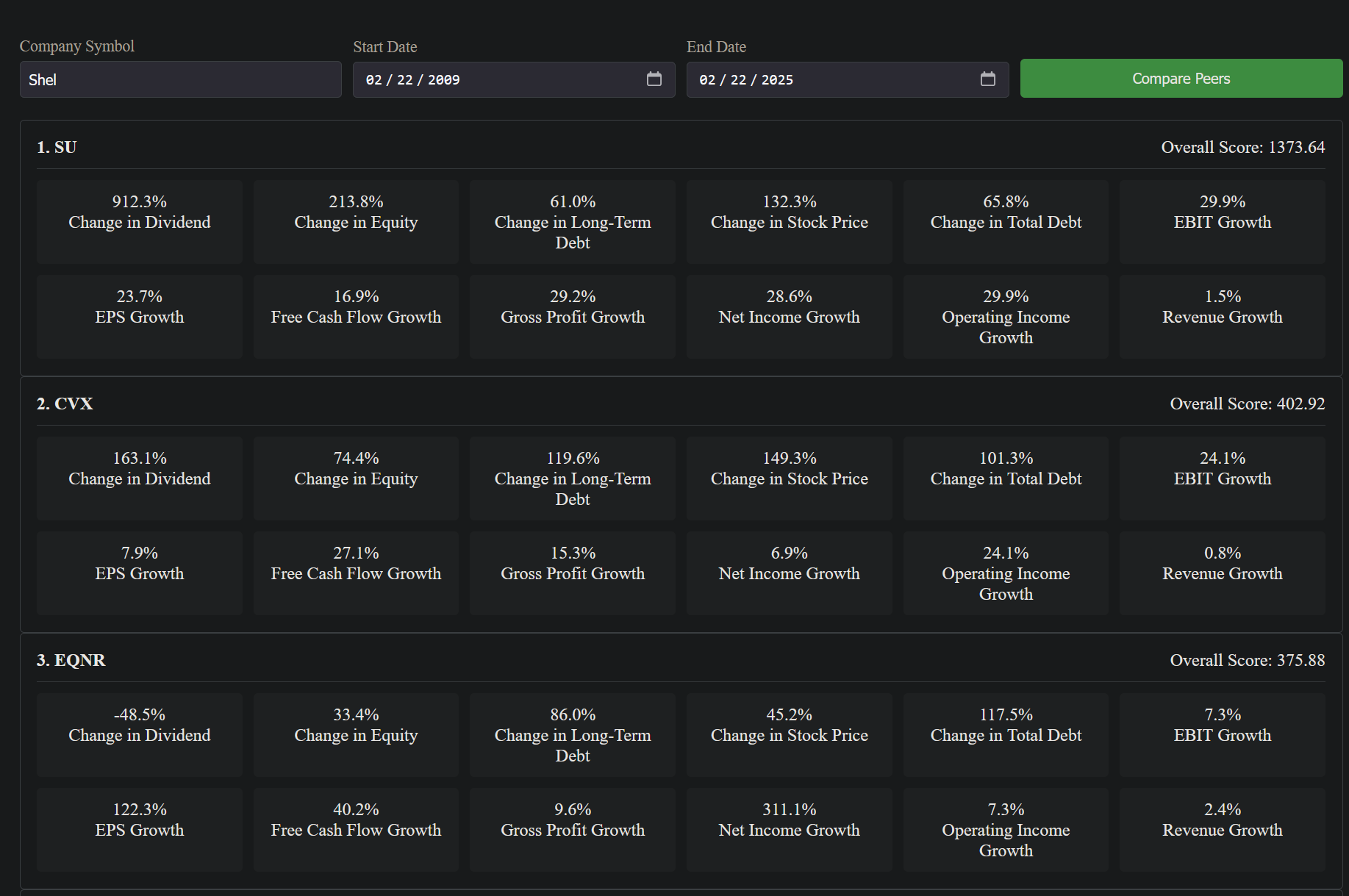Screen dimensions: 1349x896
Task: Click EQNR's 311.1% Net Income Growth card
Action: coord(790,830)
